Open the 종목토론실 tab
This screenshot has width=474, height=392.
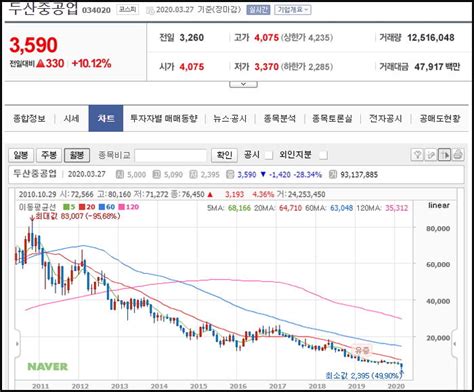[332, 118]
